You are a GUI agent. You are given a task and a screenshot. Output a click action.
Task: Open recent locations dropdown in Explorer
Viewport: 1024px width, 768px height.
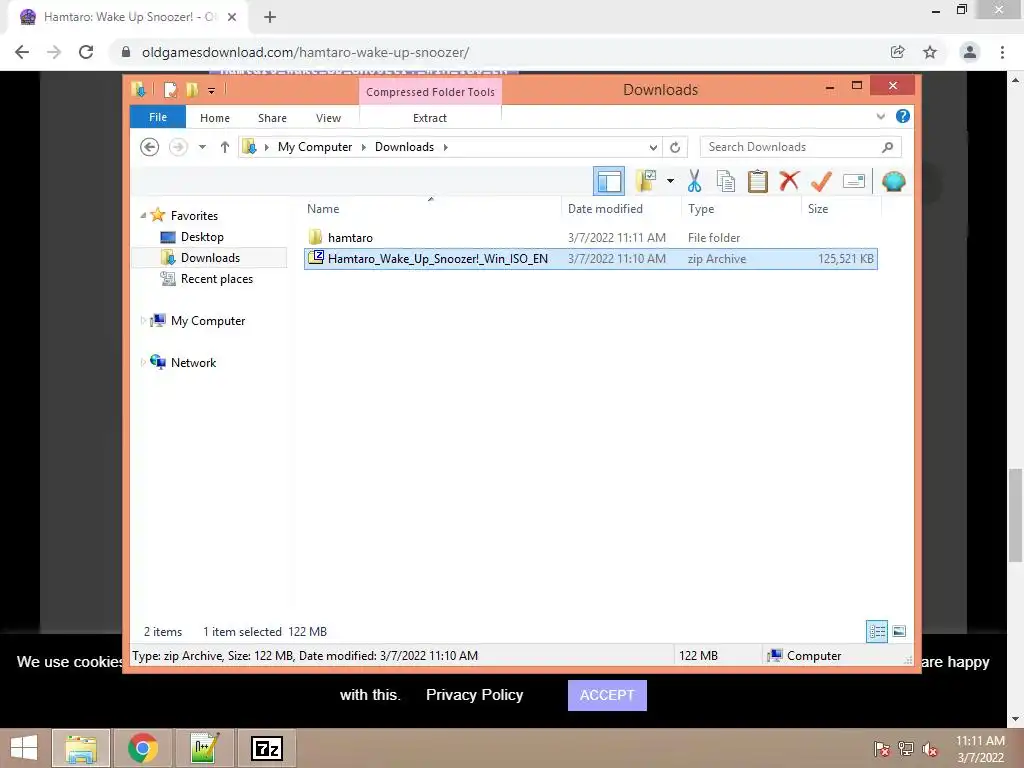202,147
